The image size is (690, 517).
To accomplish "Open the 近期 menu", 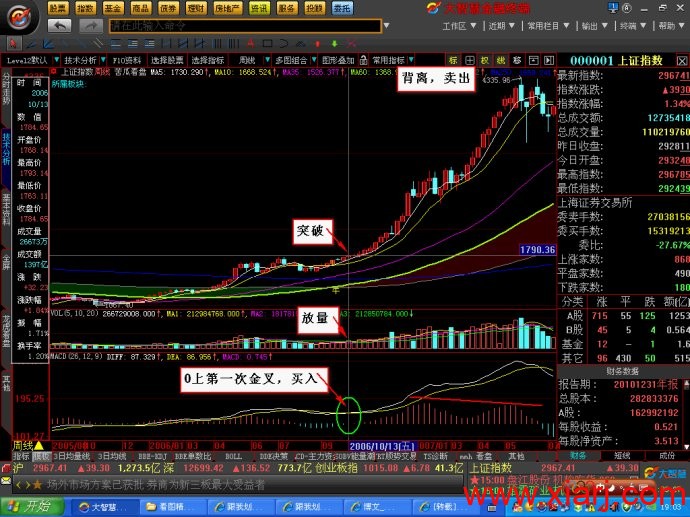I will click(501, 26).
